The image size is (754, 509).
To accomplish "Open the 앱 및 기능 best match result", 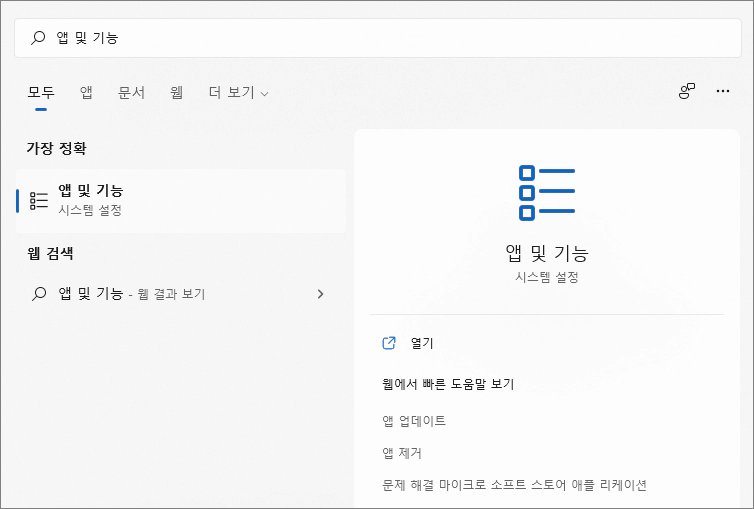I will pos(181,201).
